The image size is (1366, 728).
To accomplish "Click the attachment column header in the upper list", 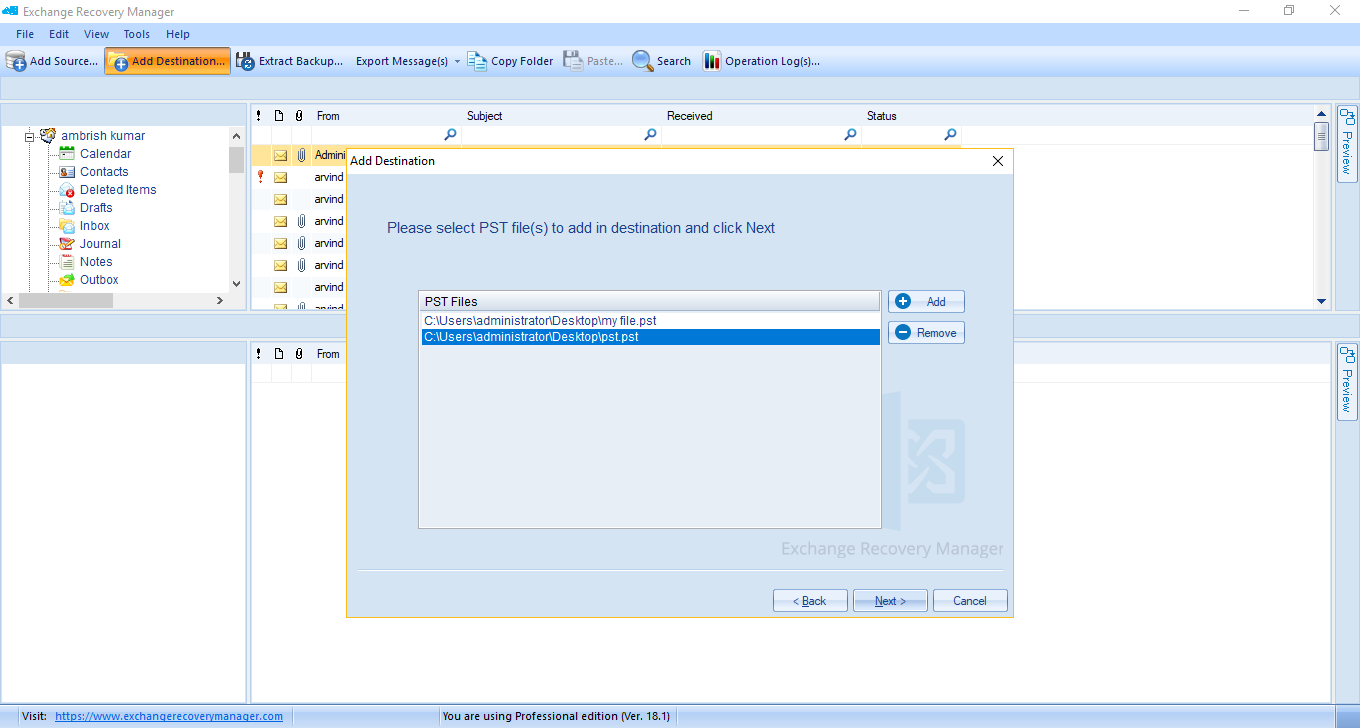I will click(x=299, y=116).
